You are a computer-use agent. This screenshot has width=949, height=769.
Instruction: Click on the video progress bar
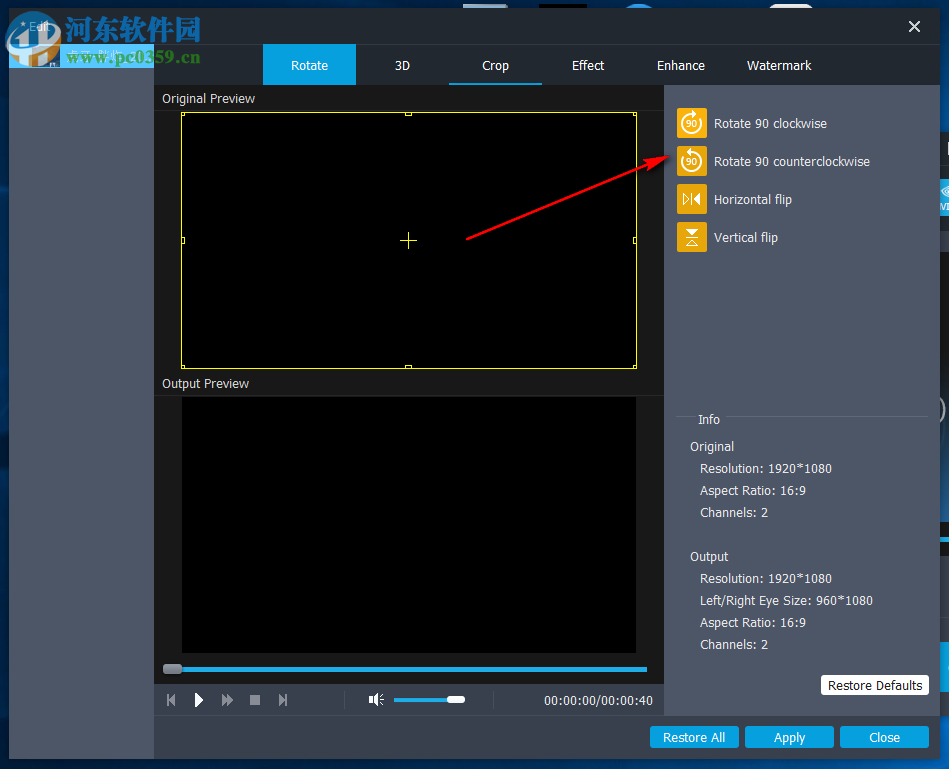[405, 669]
